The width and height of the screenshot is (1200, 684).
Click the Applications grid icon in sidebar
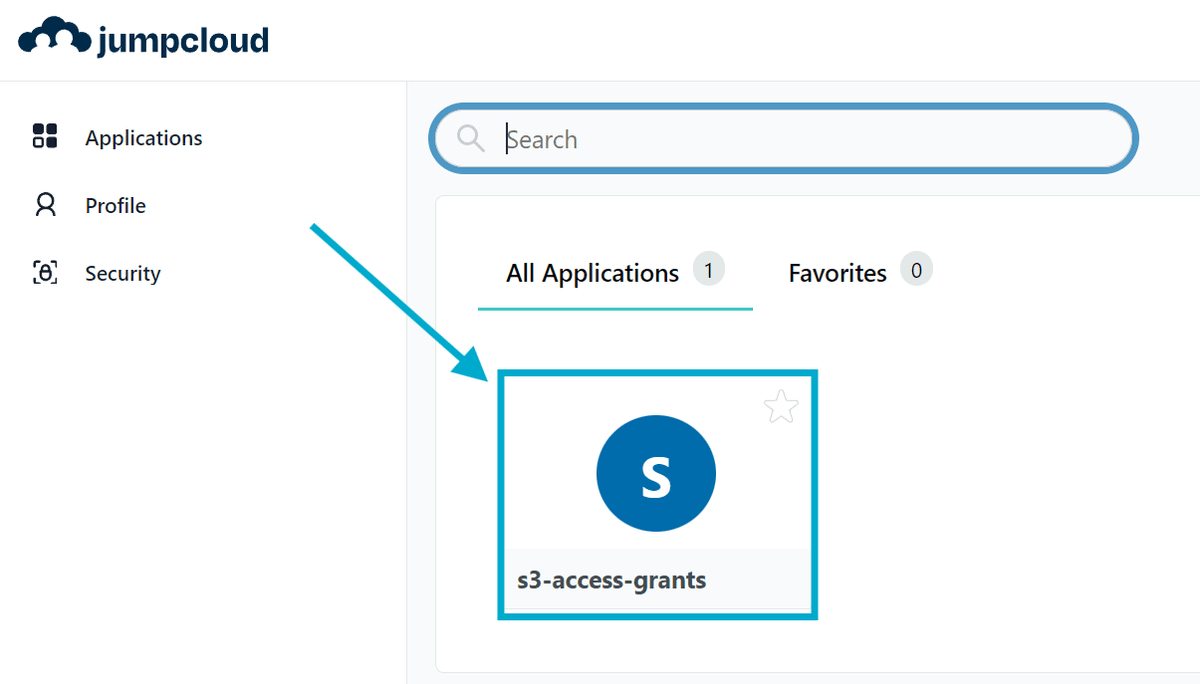(x=44, y=137)
